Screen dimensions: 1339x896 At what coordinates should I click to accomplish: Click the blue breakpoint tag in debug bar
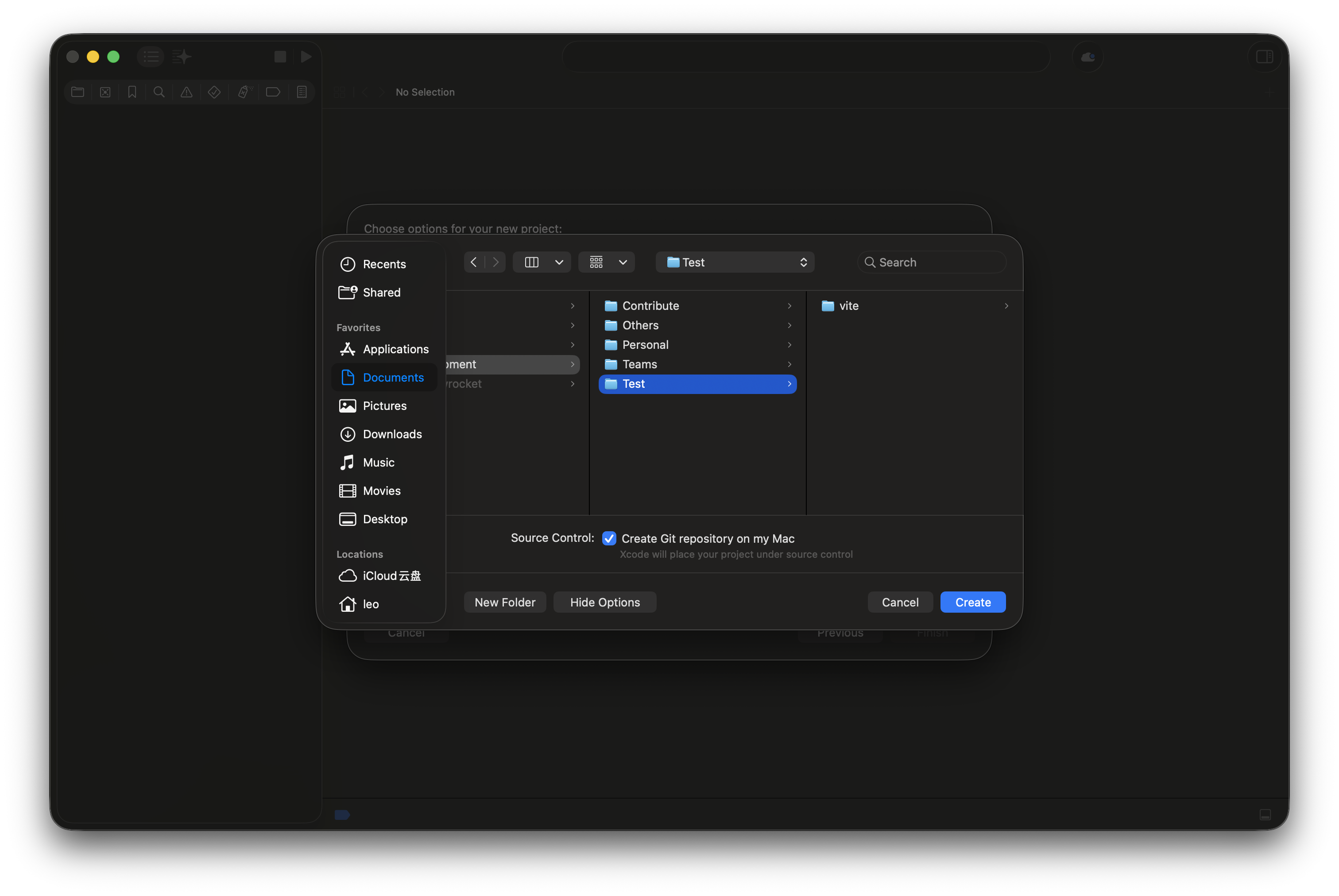coord(342,814)
